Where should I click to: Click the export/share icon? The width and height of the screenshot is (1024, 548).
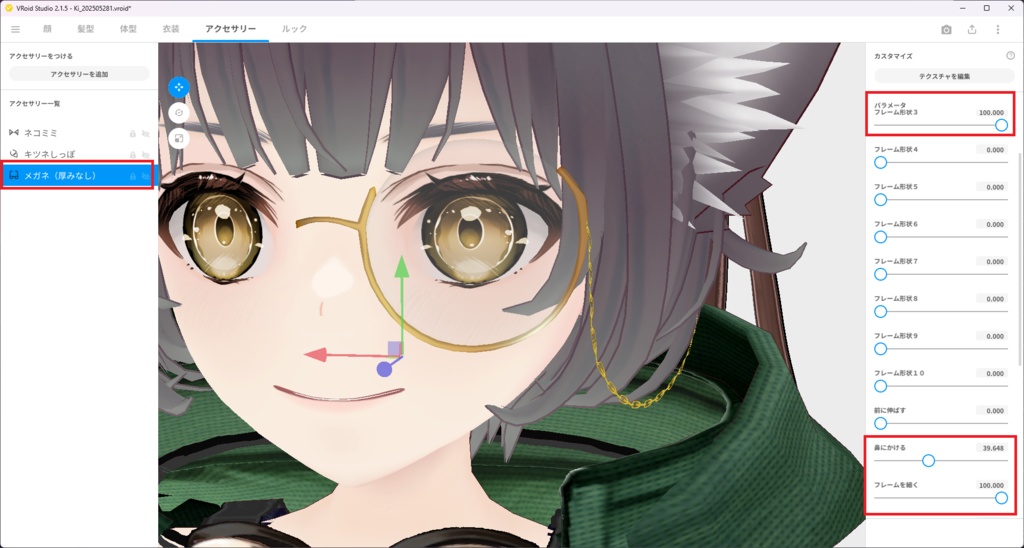coord(972,29)
